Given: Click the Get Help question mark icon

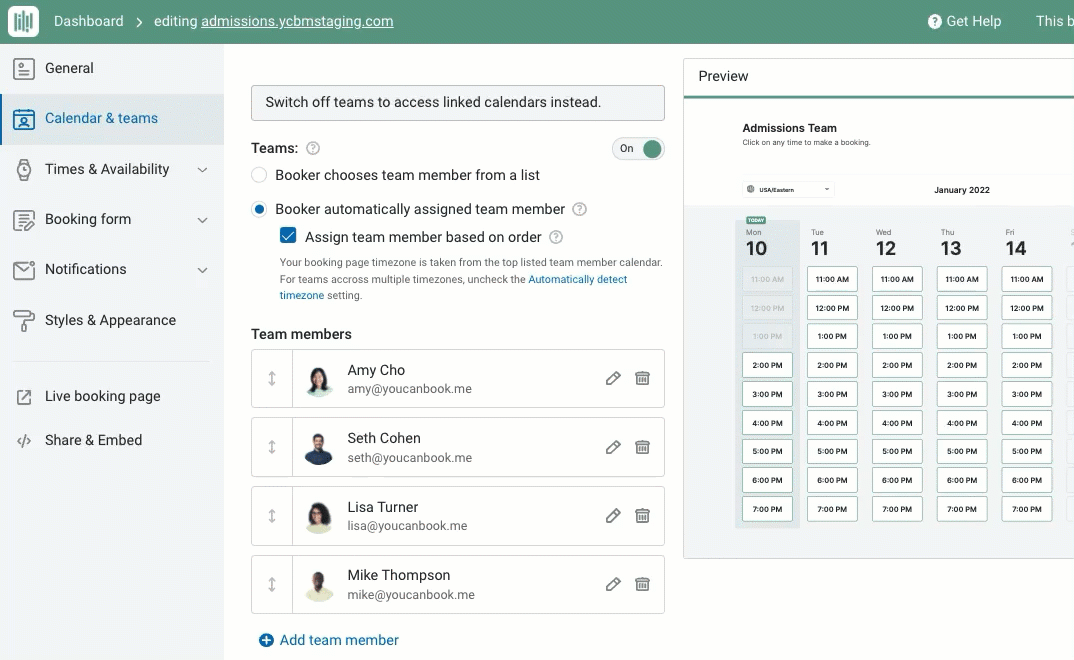Looking at the screenshot, I should coord(935,22).
